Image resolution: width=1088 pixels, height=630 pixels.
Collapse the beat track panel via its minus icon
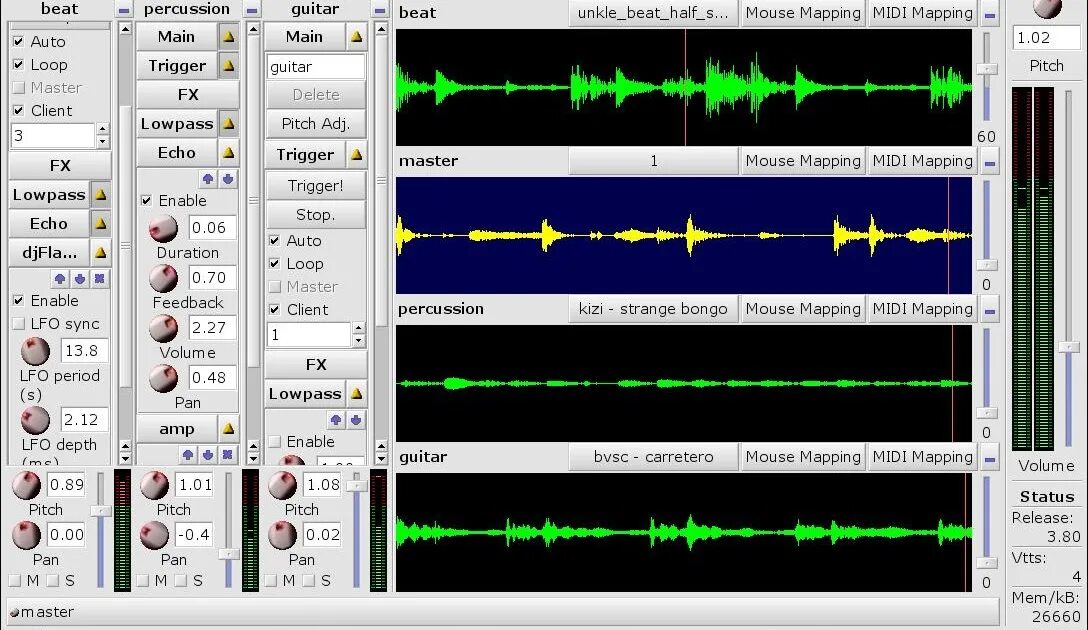(124, 10)
